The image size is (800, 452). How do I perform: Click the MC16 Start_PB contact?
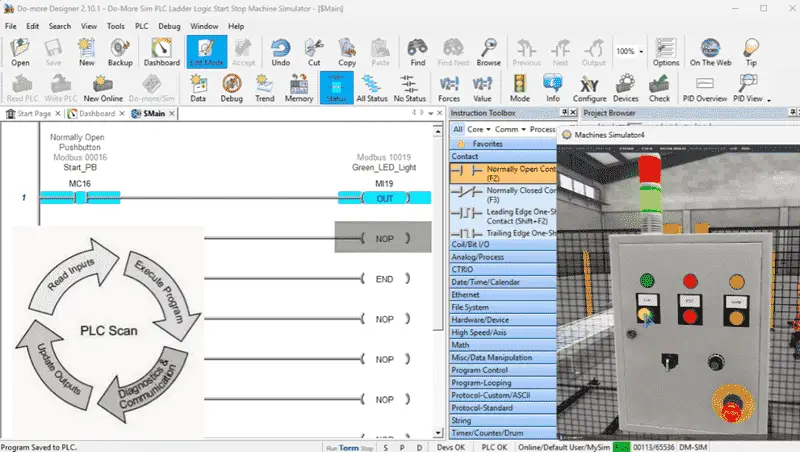tap(80, 197)
